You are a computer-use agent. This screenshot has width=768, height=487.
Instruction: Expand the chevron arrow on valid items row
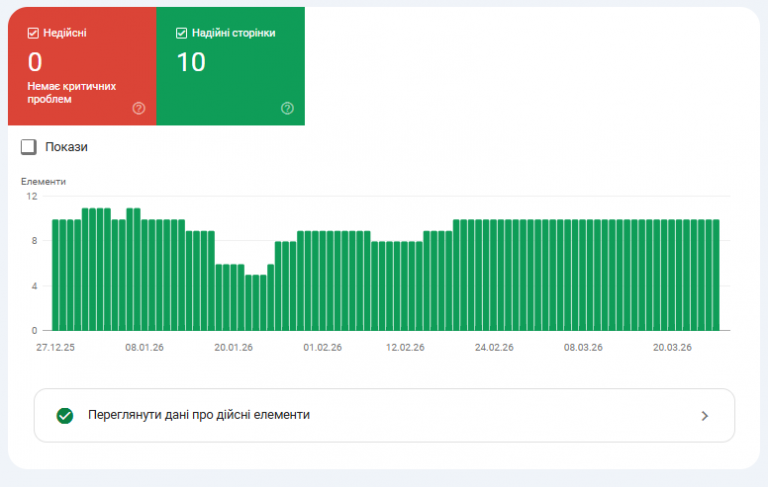[x=704, y=416]
